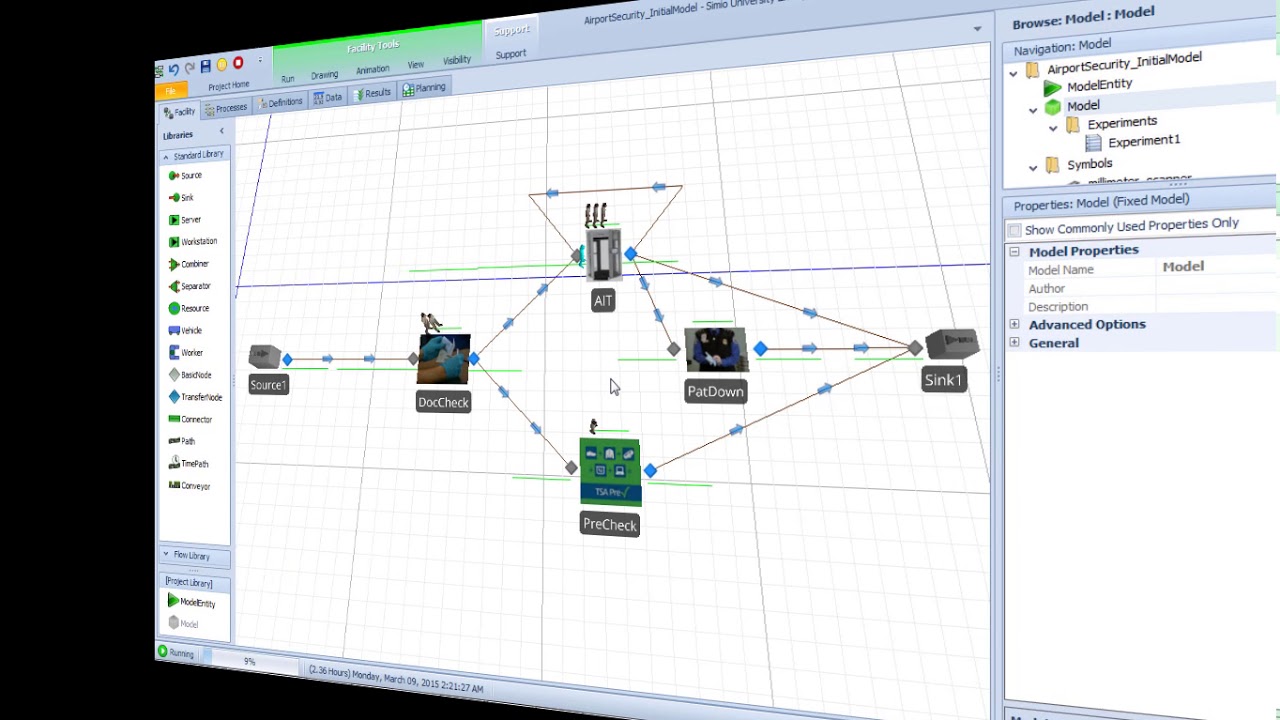The image size is (1280, 720).
Task: Click the ModelEntity item in Project Library
Action: click(192, 602)
